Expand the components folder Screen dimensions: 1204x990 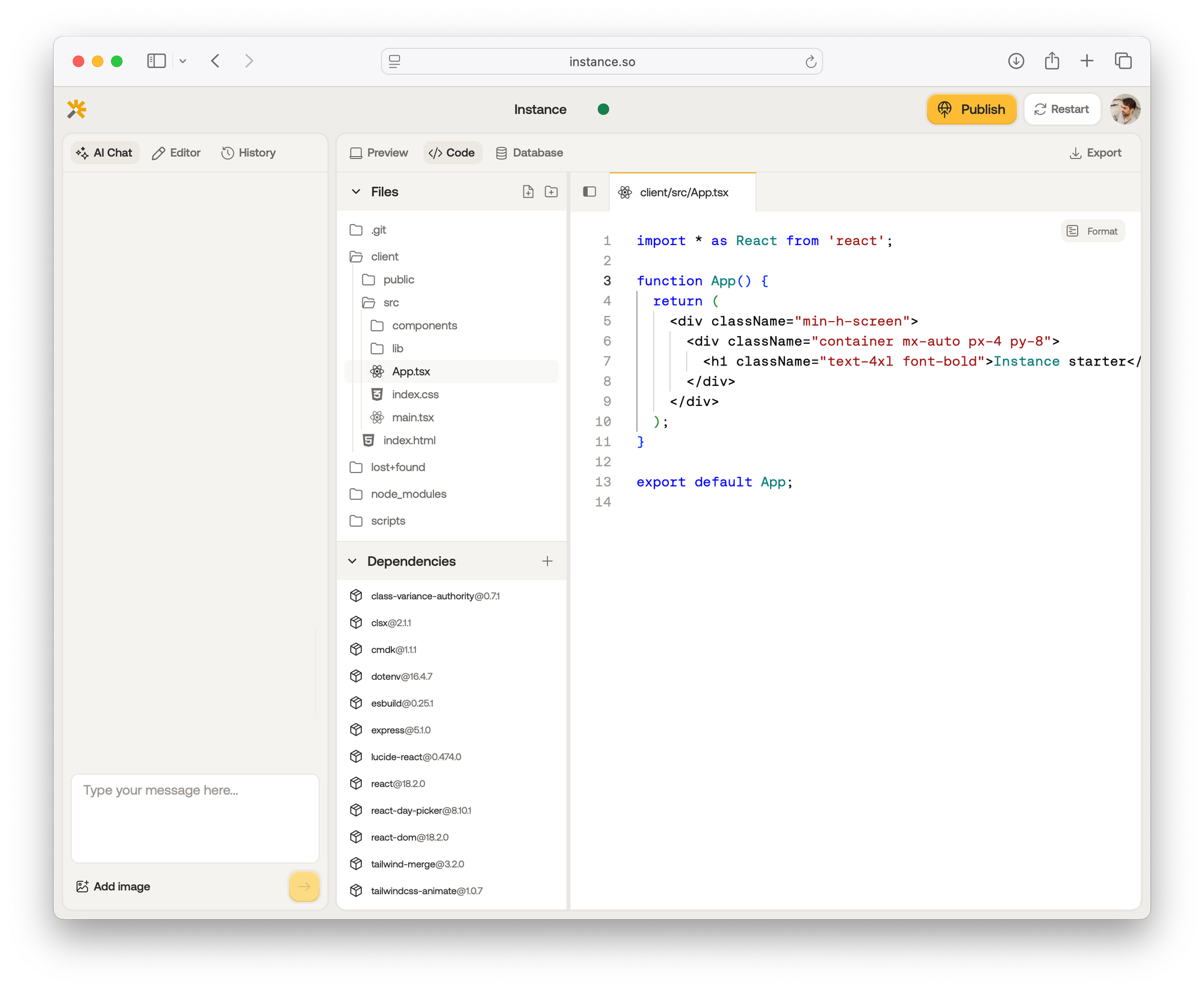(x=424, y=325)
